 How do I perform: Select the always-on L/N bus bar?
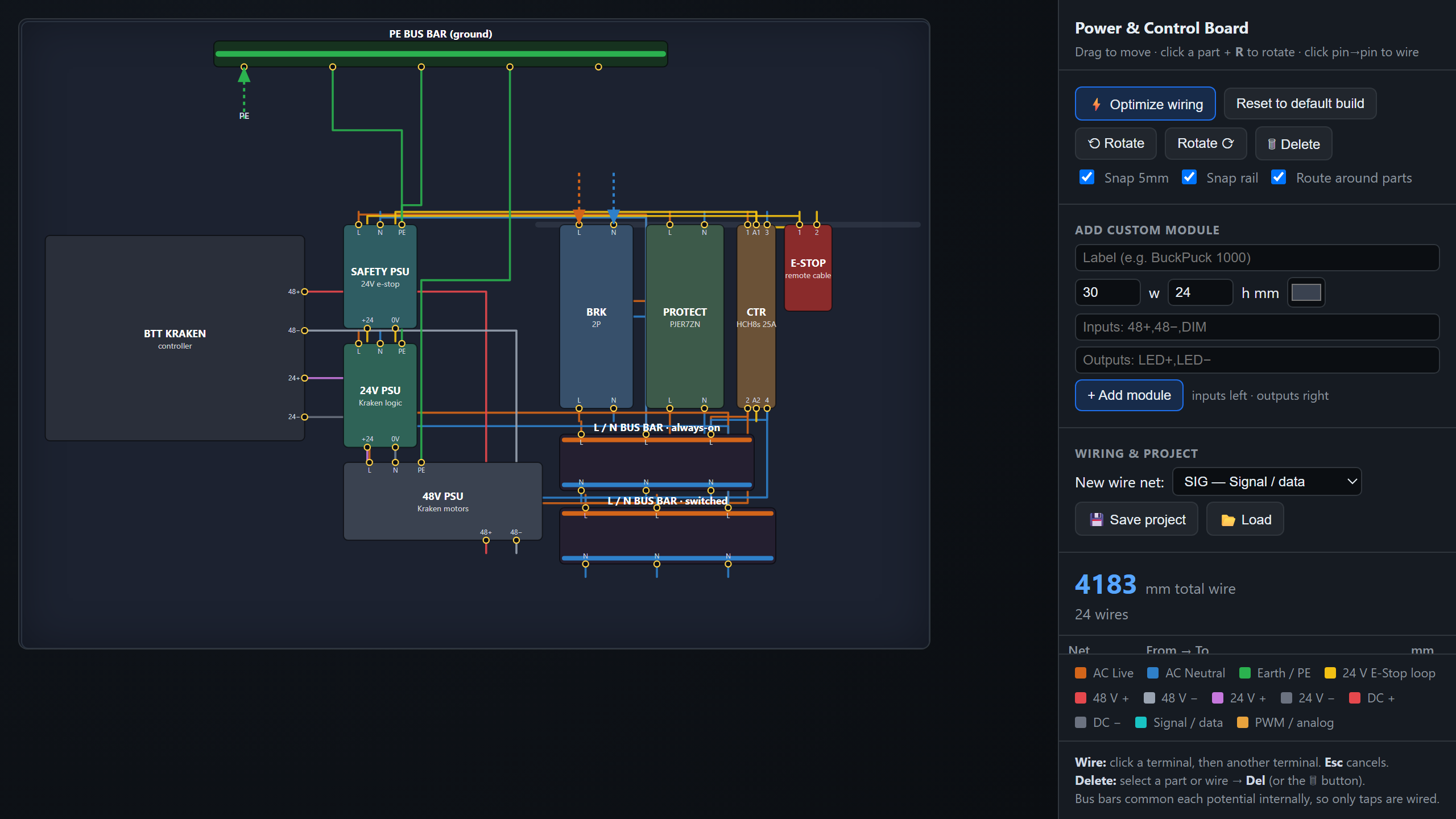pyautogui.click(x=657, y=462)
